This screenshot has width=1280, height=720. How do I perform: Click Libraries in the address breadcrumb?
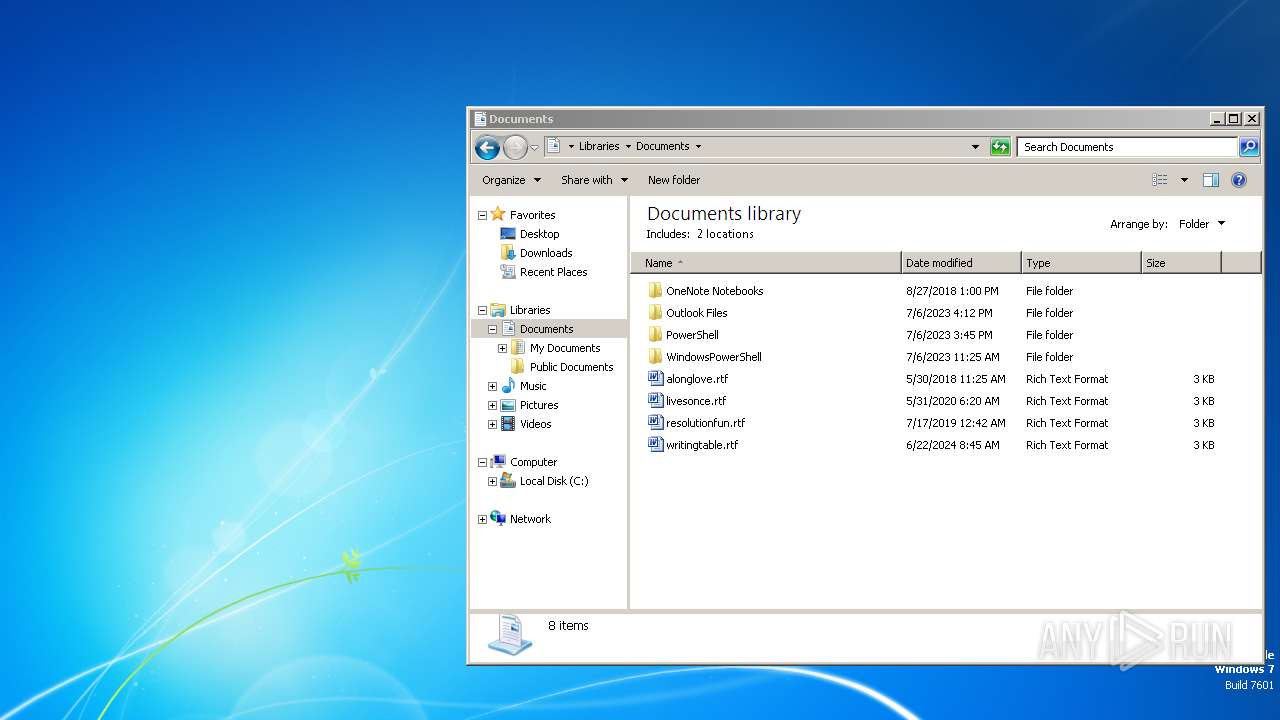(599, 146)
